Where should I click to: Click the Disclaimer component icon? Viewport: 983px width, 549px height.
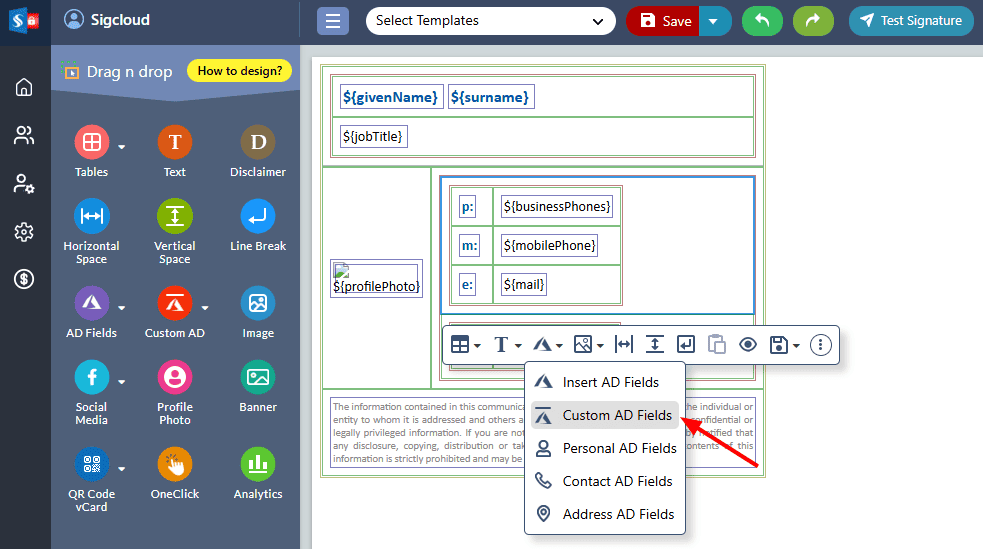point(258,143)
